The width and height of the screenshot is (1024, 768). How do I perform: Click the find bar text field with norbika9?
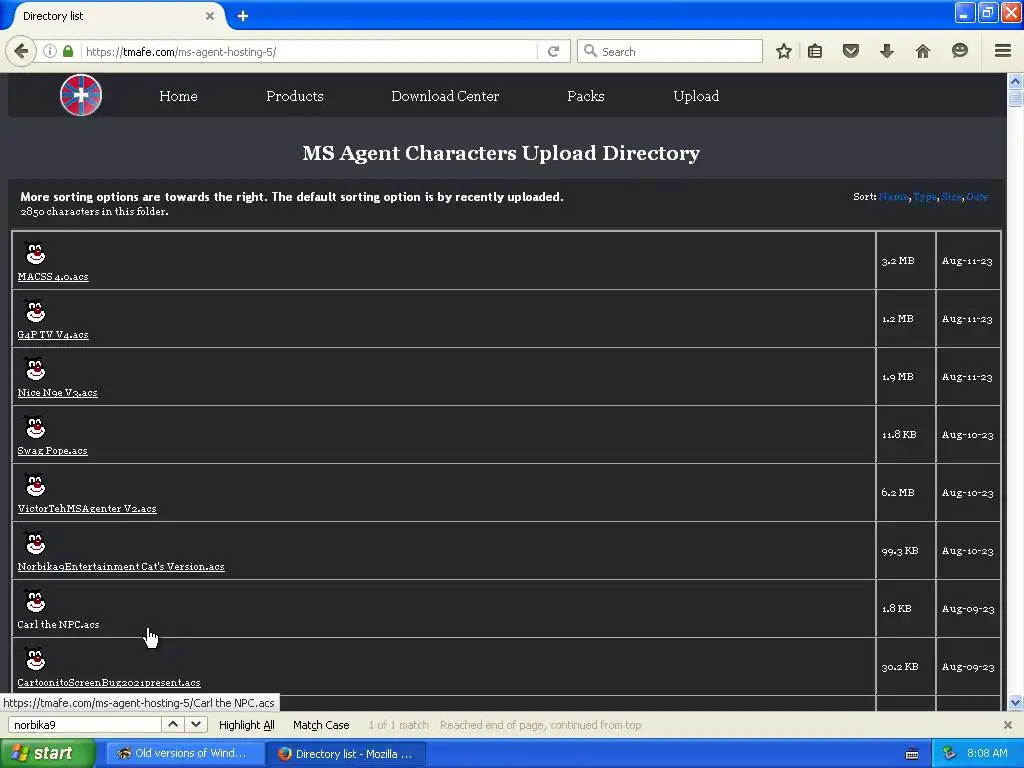pyautogui.click(x=84, y=725)
